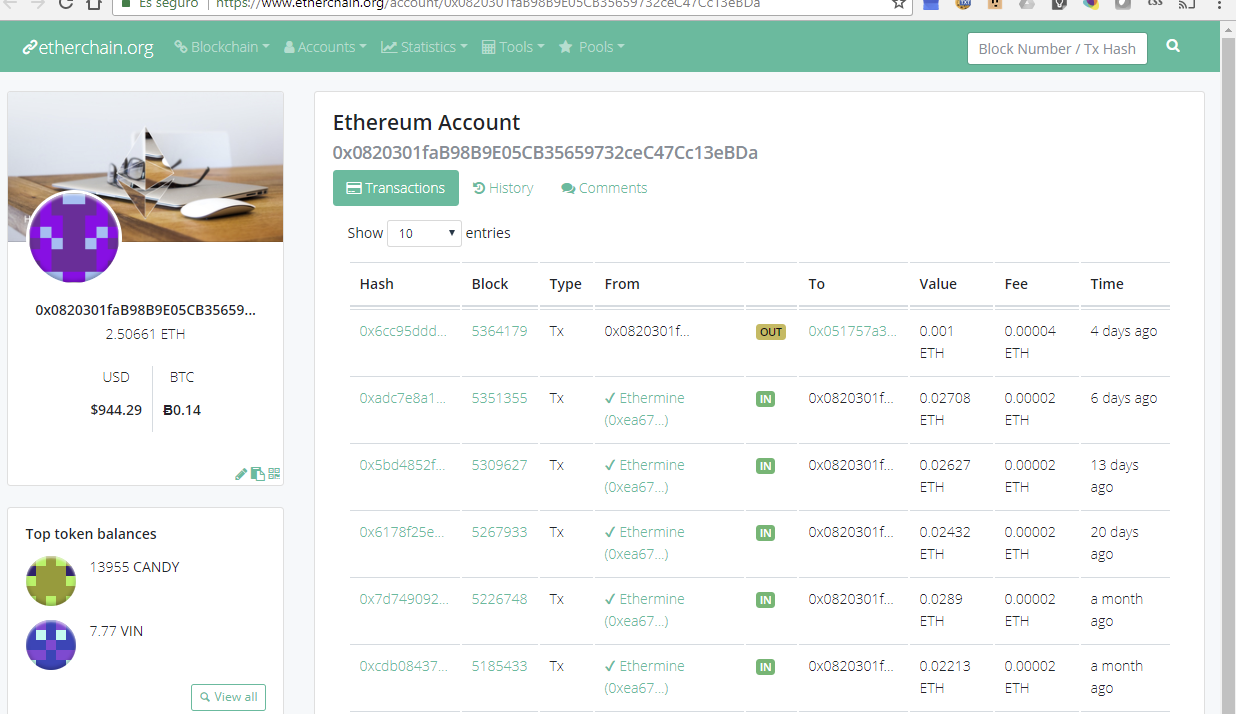Open the search magnifier in the navbar
Image resolution: width=1236 pixels, height=714 pixels.
point(1173,45)
